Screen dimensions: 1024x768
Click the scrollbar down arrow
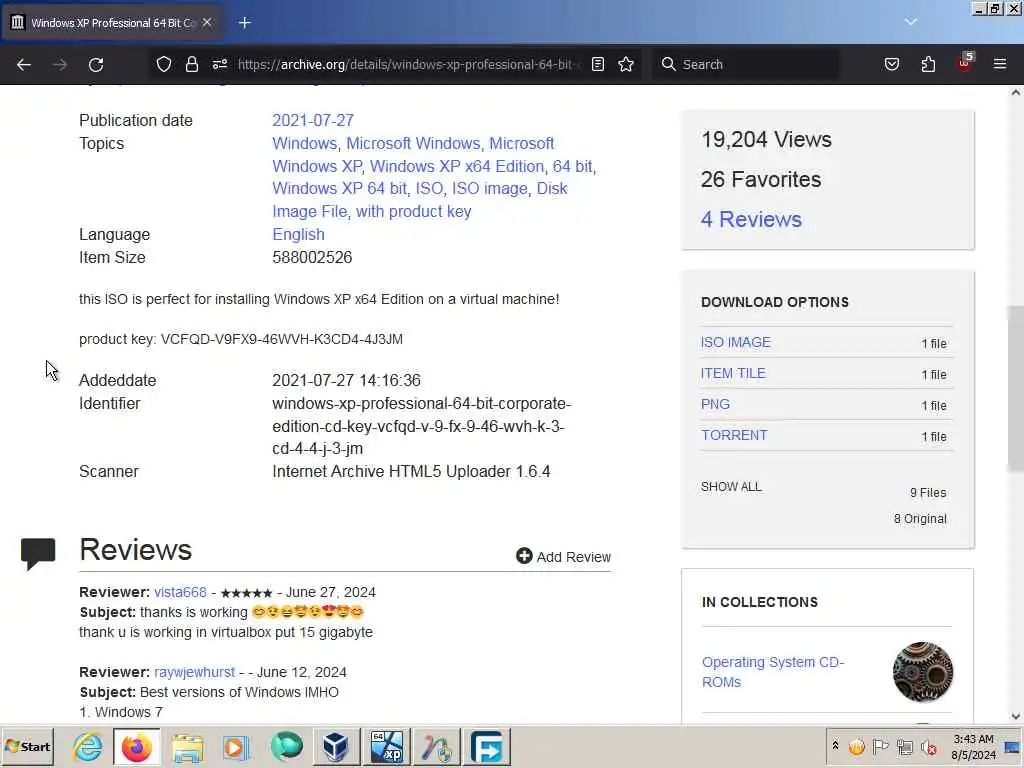pos(1016,716)
